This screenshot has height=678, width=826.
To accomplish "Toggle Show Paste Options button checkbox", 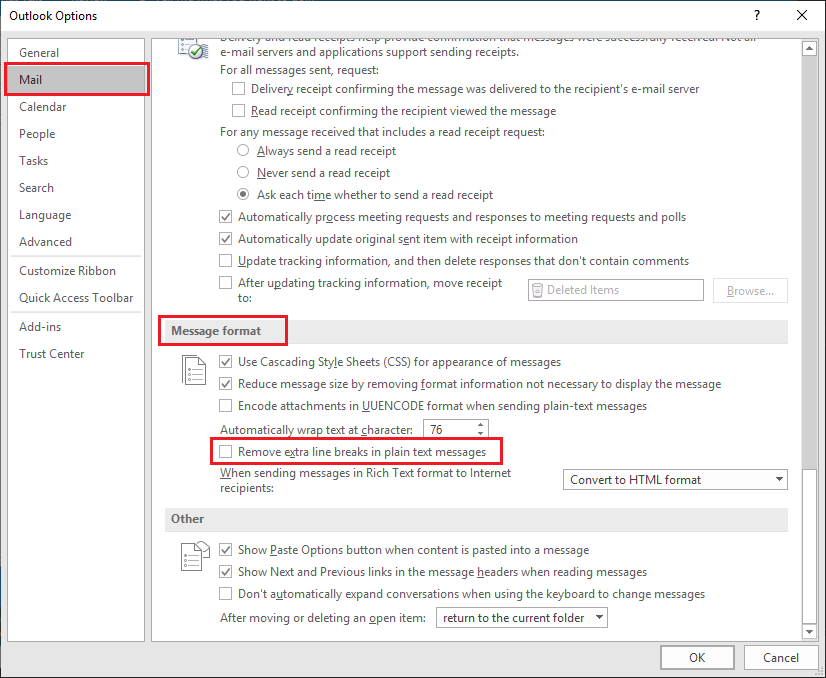I will pyautogui.click(x=225, y=549).
